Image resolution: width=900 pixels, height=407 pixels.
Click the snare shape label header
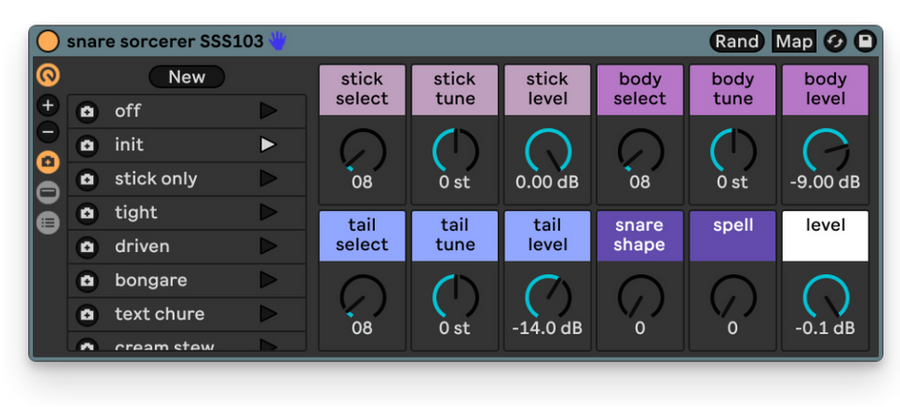point(640,235)
